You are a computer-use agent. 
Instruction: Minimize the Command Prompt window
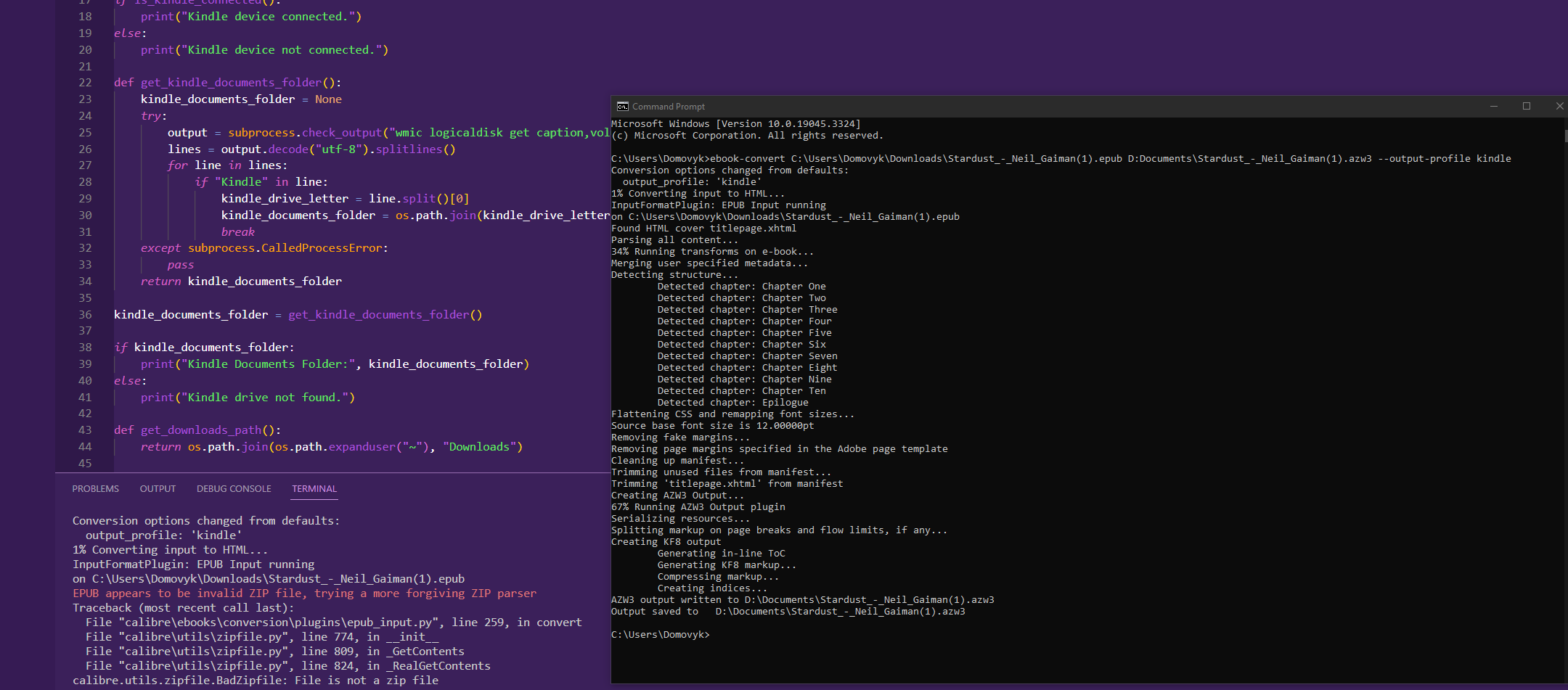[x=1494, y=107]
